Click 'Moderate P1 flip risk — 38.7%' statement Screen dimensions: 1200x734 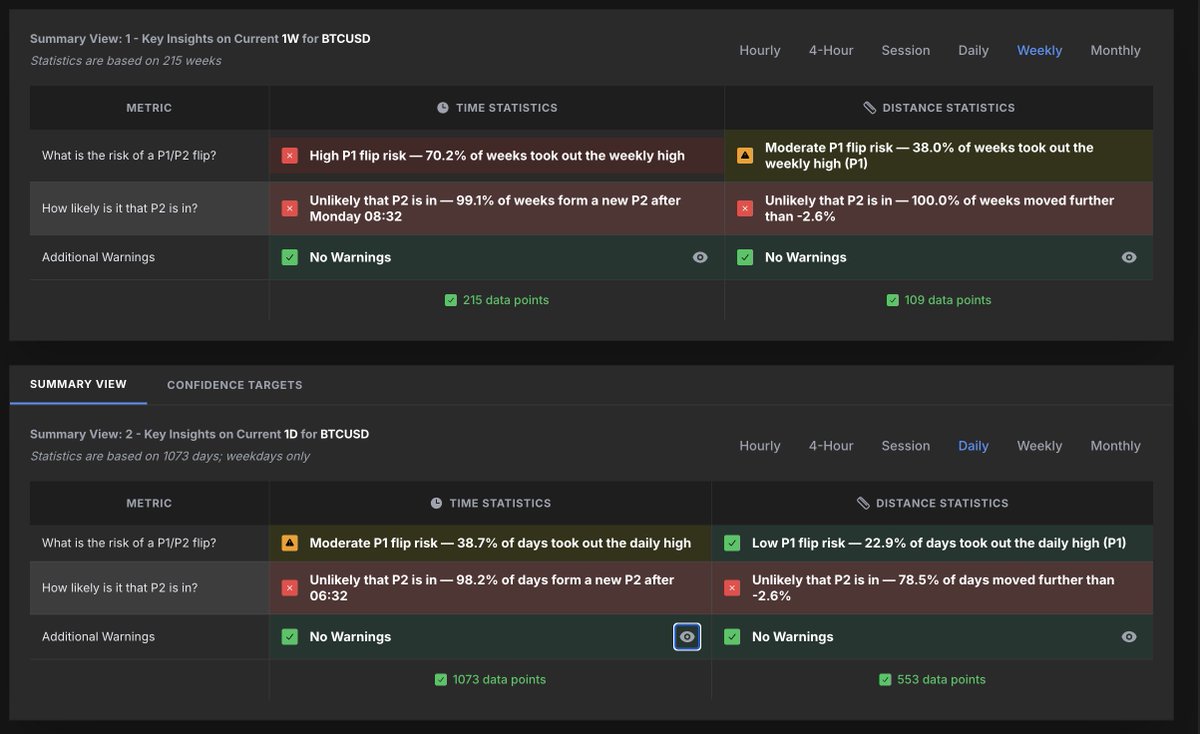click(x=500, y=543)
